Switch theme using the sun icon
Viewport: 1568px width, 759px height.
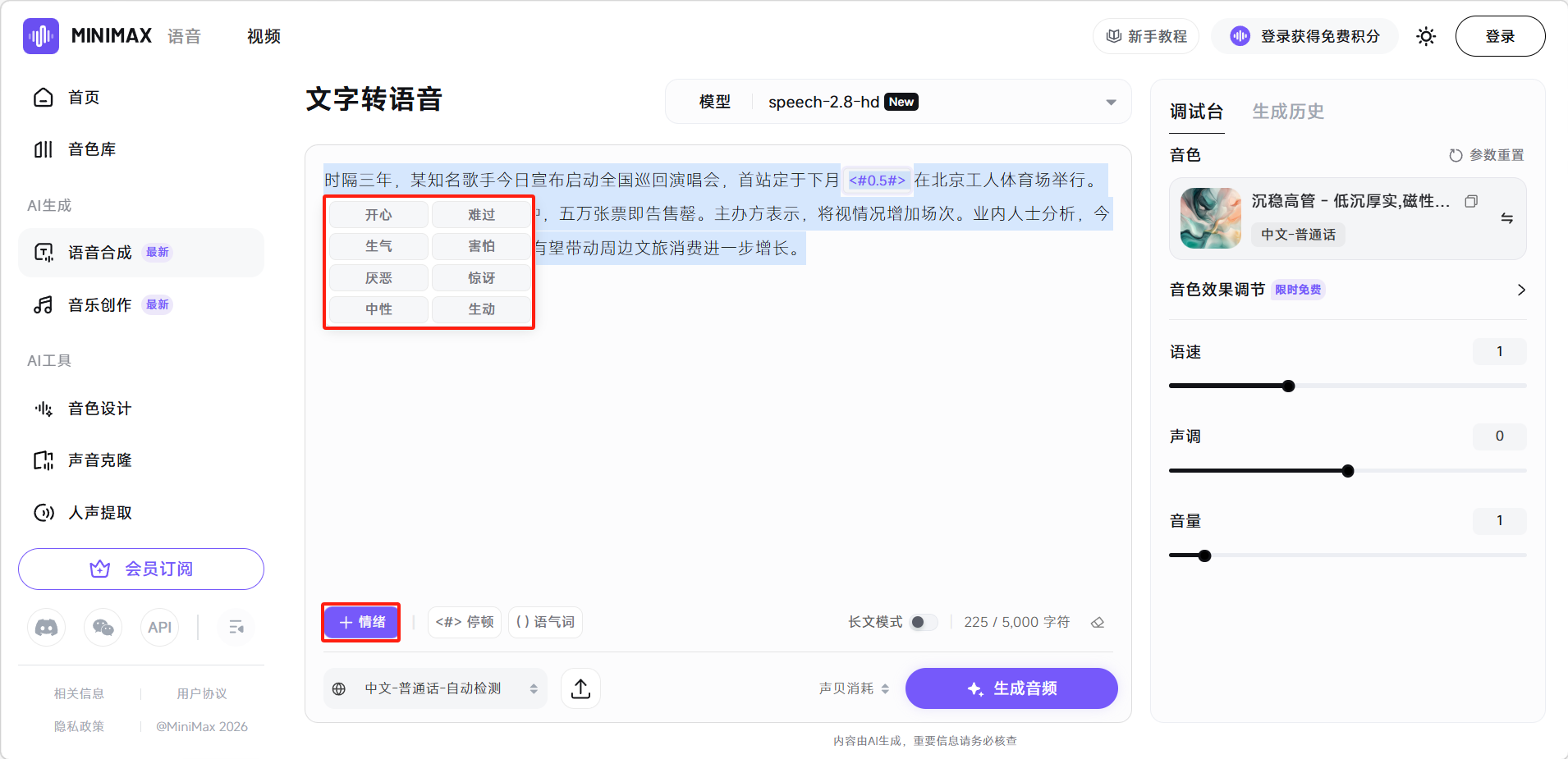coord(1426,36)
